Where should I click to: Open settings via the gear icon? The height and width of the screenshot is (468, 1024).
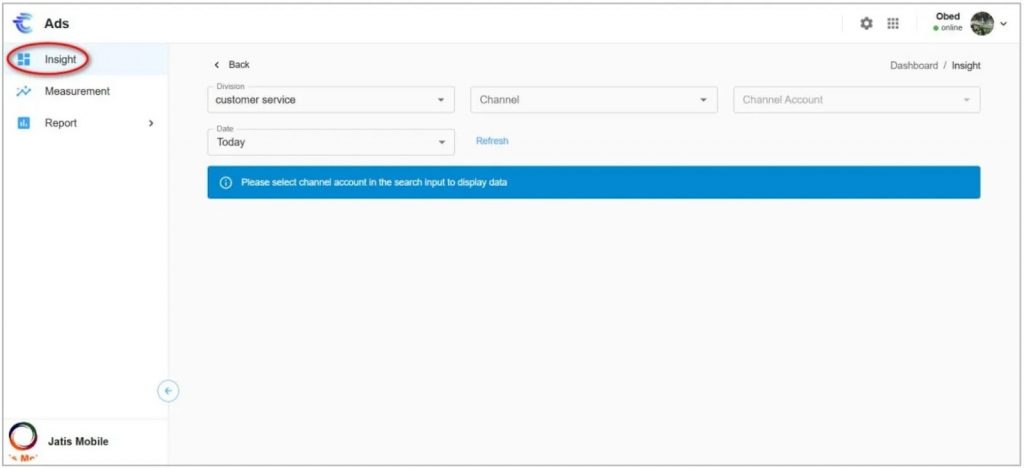867,23
